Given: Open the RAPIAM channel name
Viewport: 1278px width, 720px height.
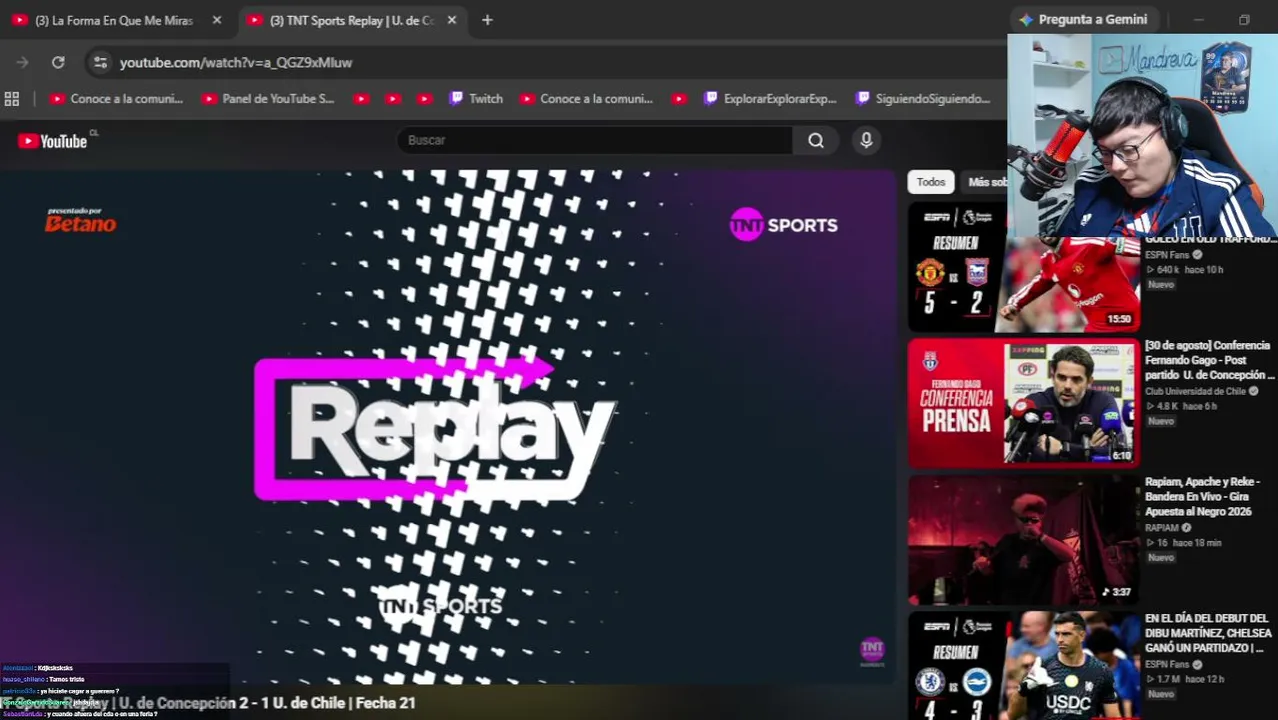Looking at the screenshot, I should [1162, 528].
